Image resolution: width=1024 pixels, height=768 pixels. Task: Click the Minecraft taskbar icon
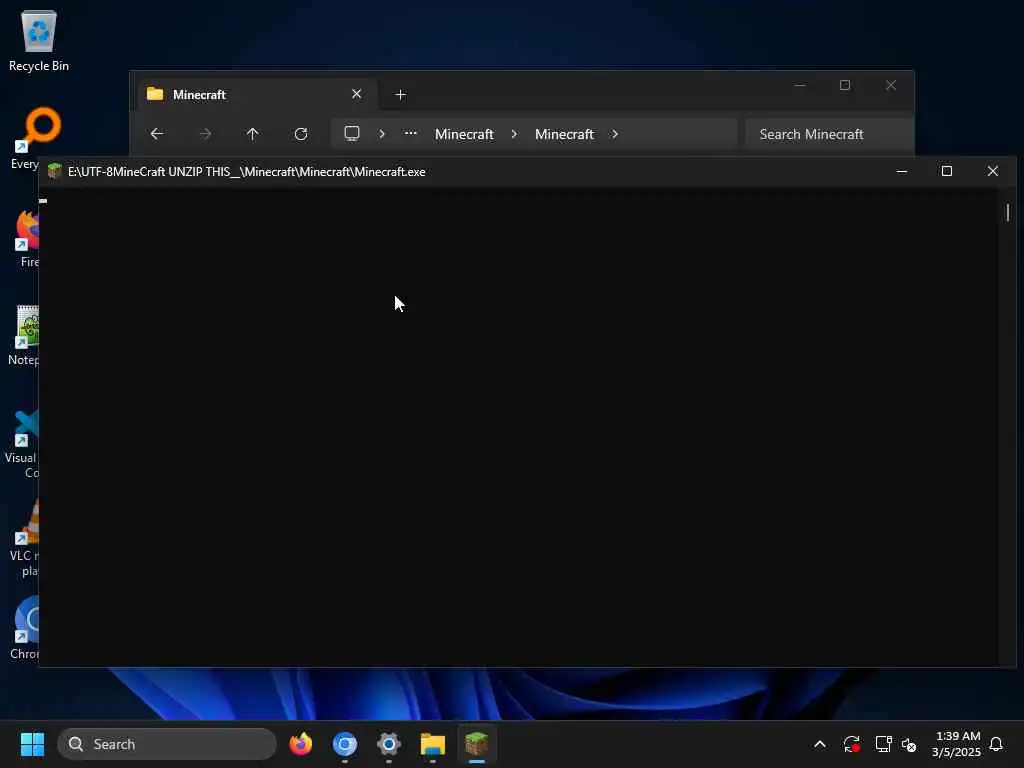(x=477, y=744)
